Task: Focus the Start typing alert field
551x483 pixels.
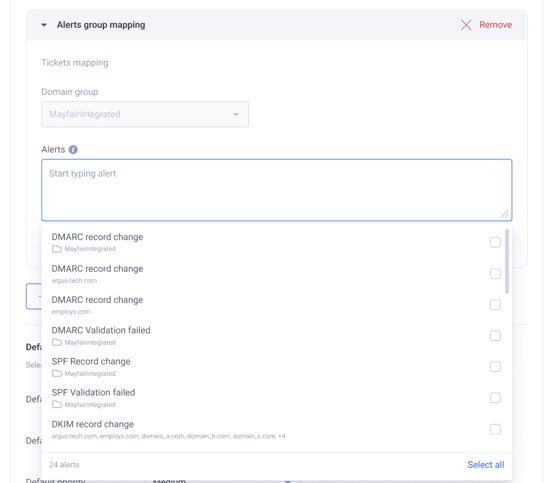Action: 277,190
